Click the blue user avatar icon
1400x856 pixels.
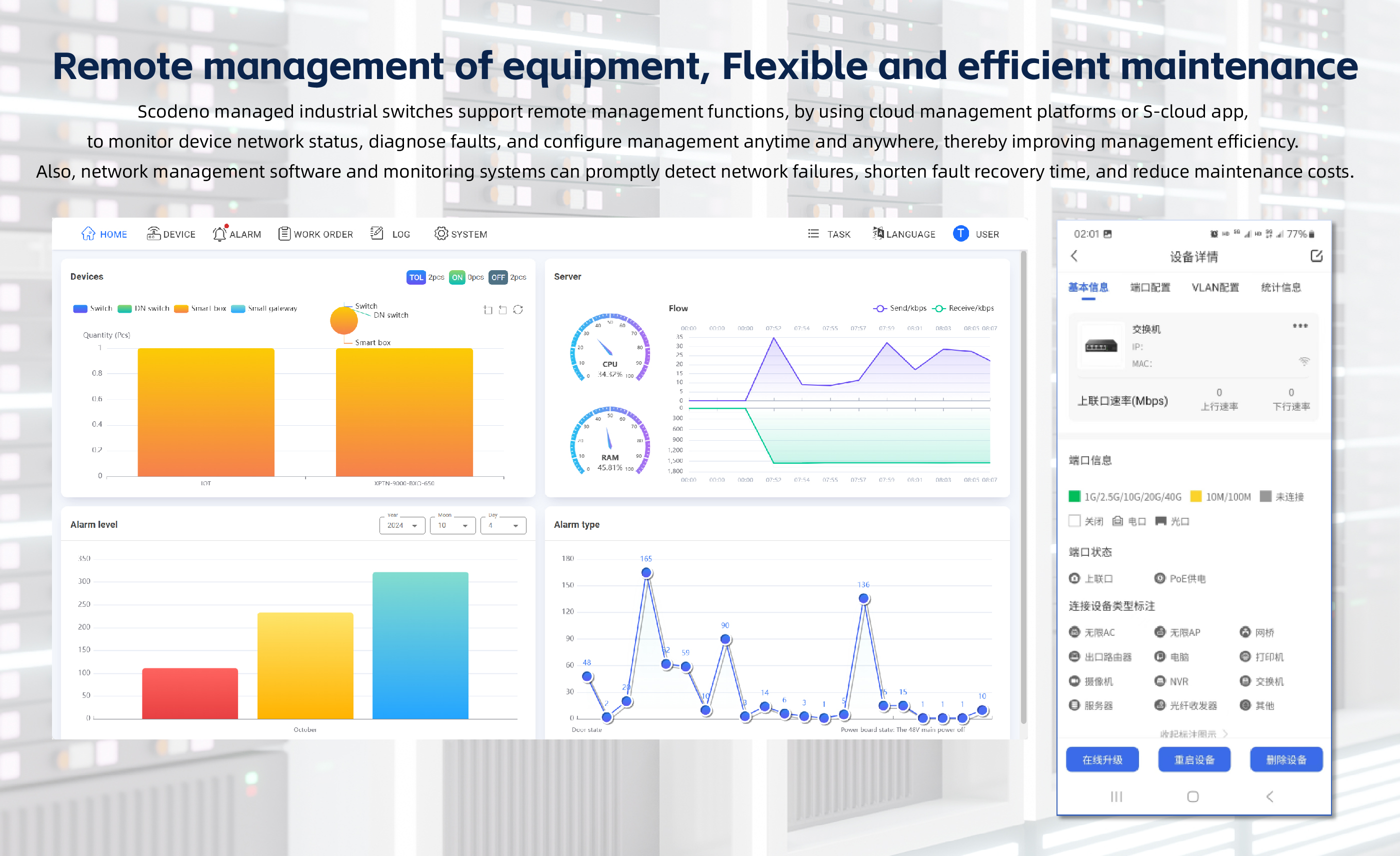[x=960, y=234]
